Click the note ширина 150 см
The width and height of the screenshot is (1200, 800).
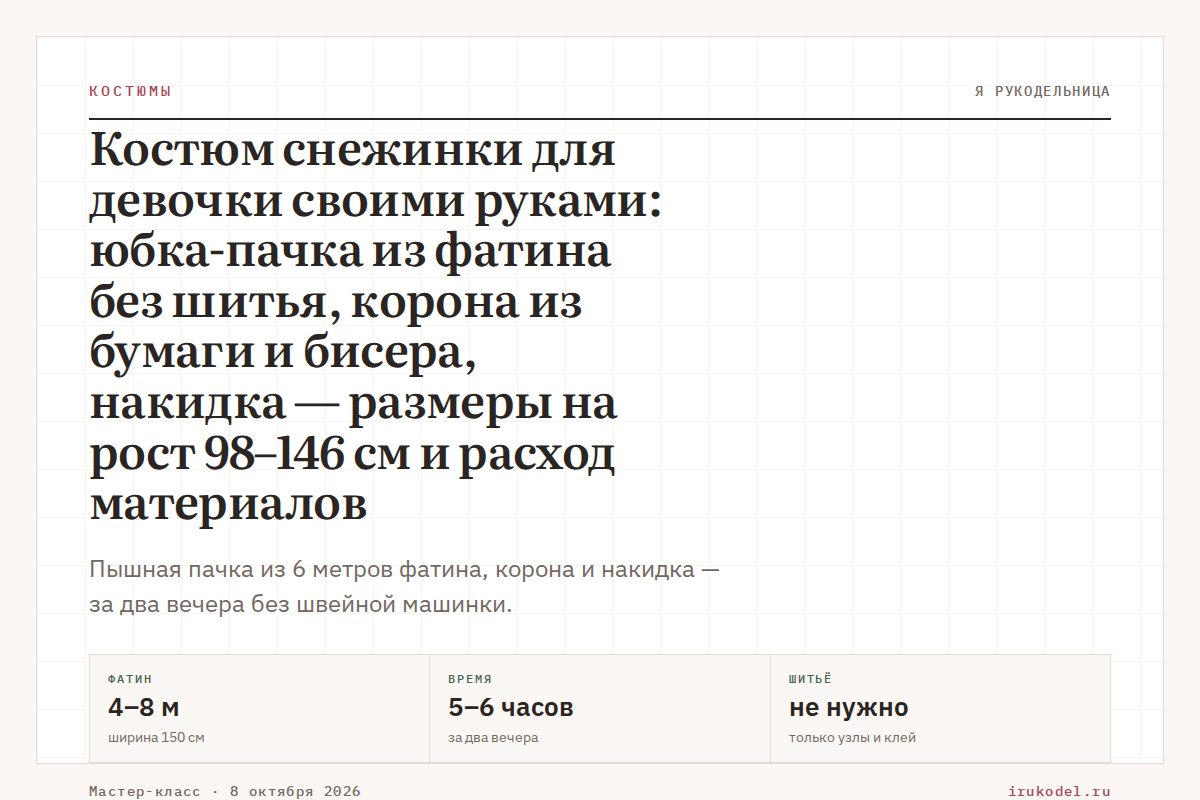coord(156,738)
